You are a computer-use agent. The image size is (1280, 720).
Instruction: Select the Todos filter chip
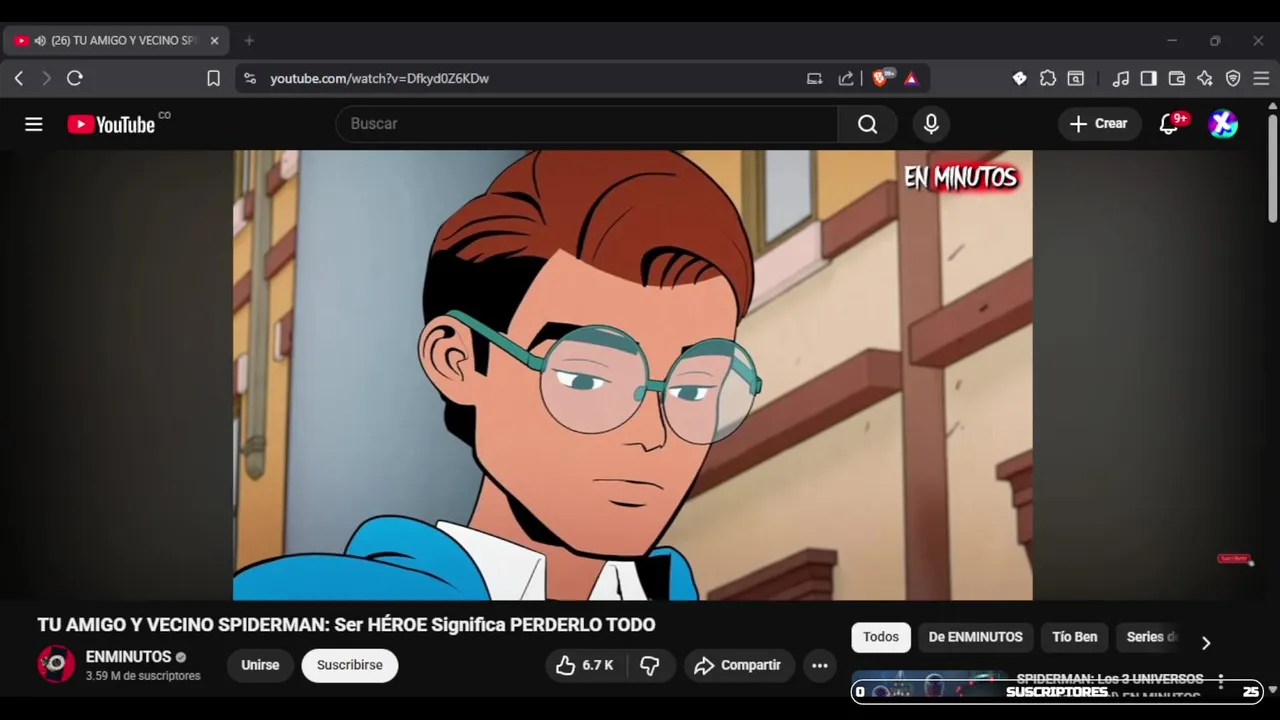(x=881, y=637)
